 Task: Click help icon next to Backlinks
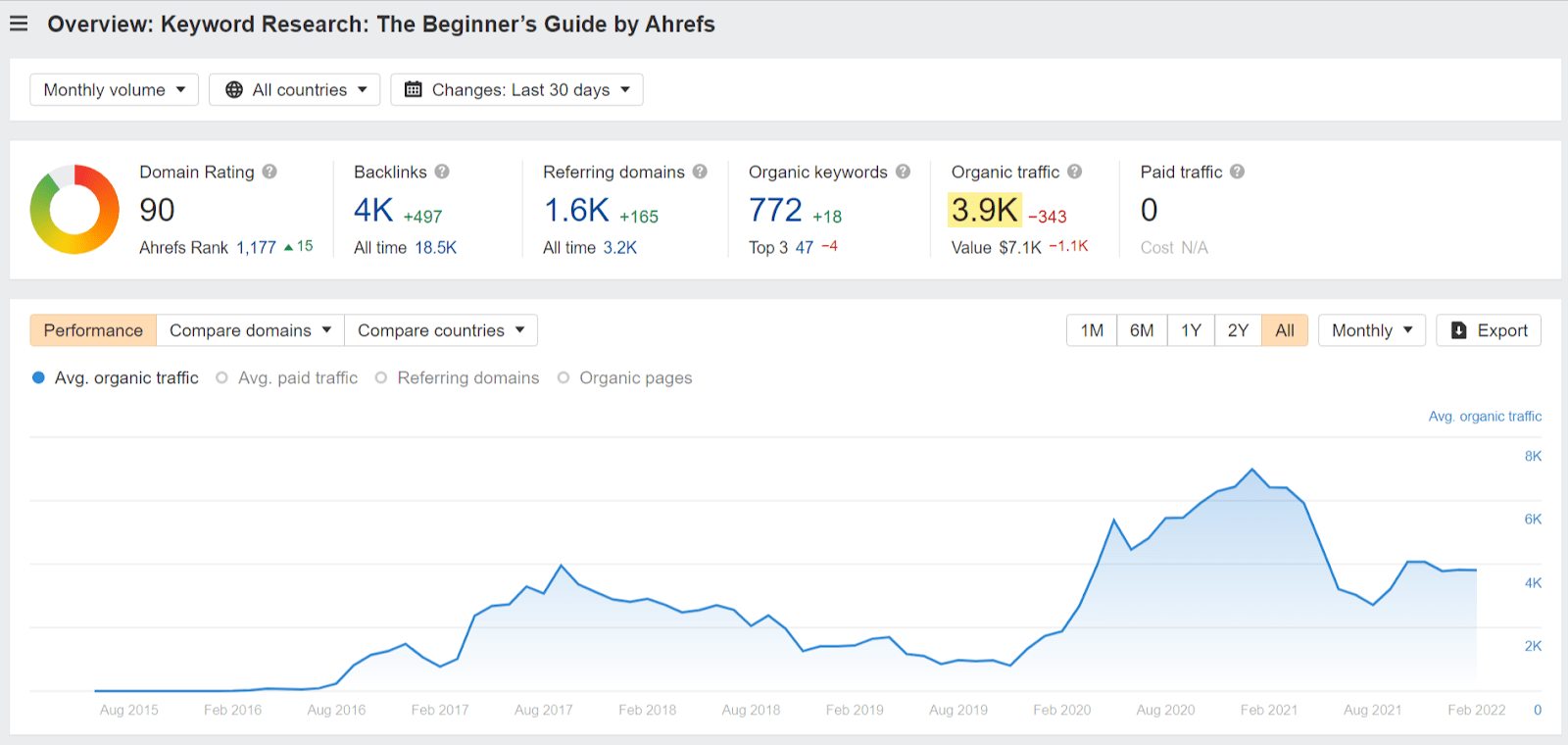tap(442, 172)
